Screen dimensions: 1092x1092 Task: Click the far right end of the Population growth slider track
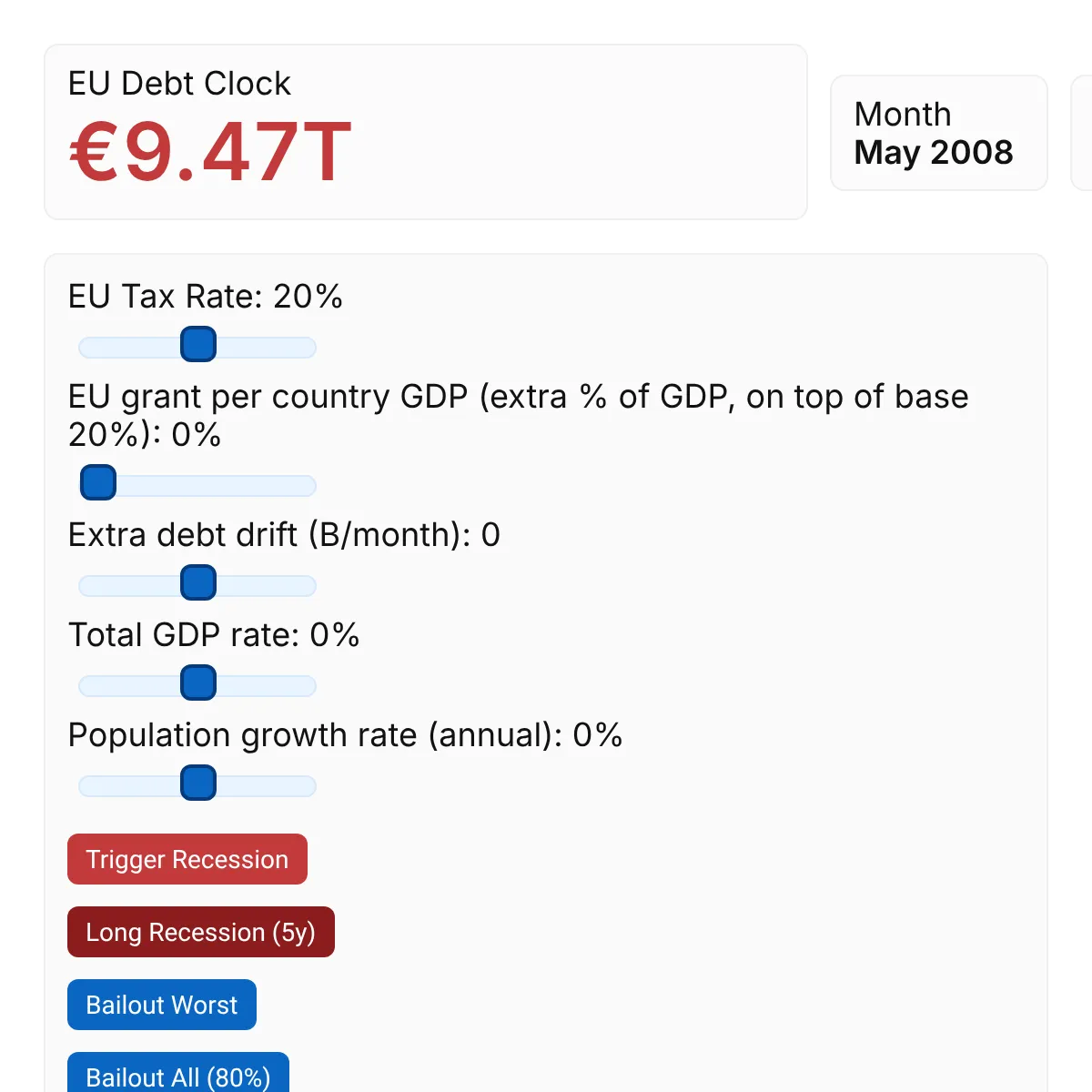(x=309, y=786)
